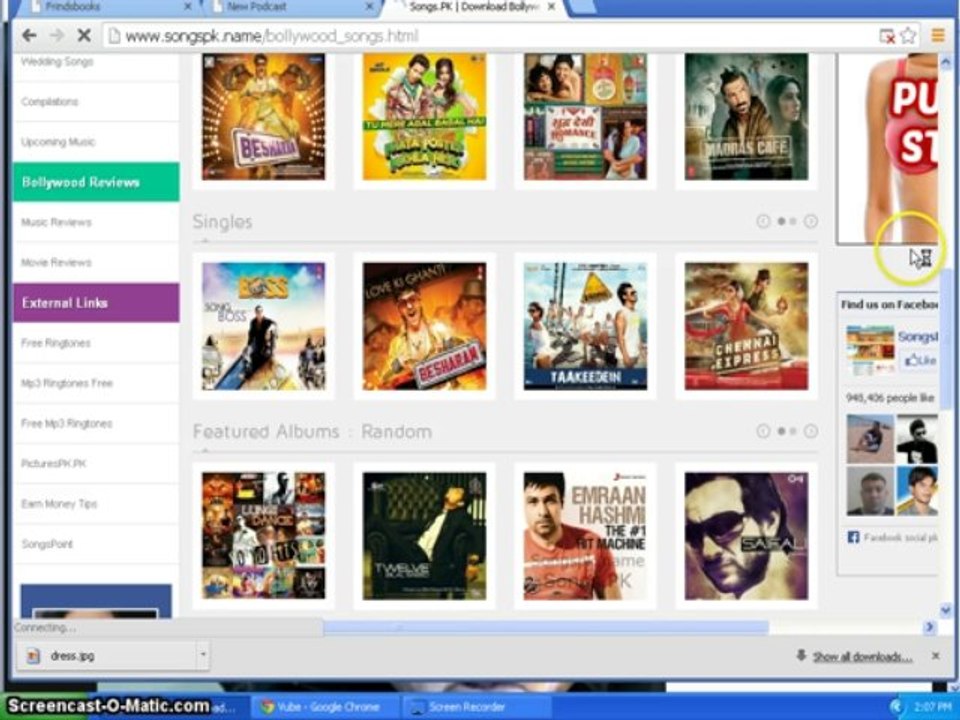Bookmark this page with the star icon

[x=908, y=36]
